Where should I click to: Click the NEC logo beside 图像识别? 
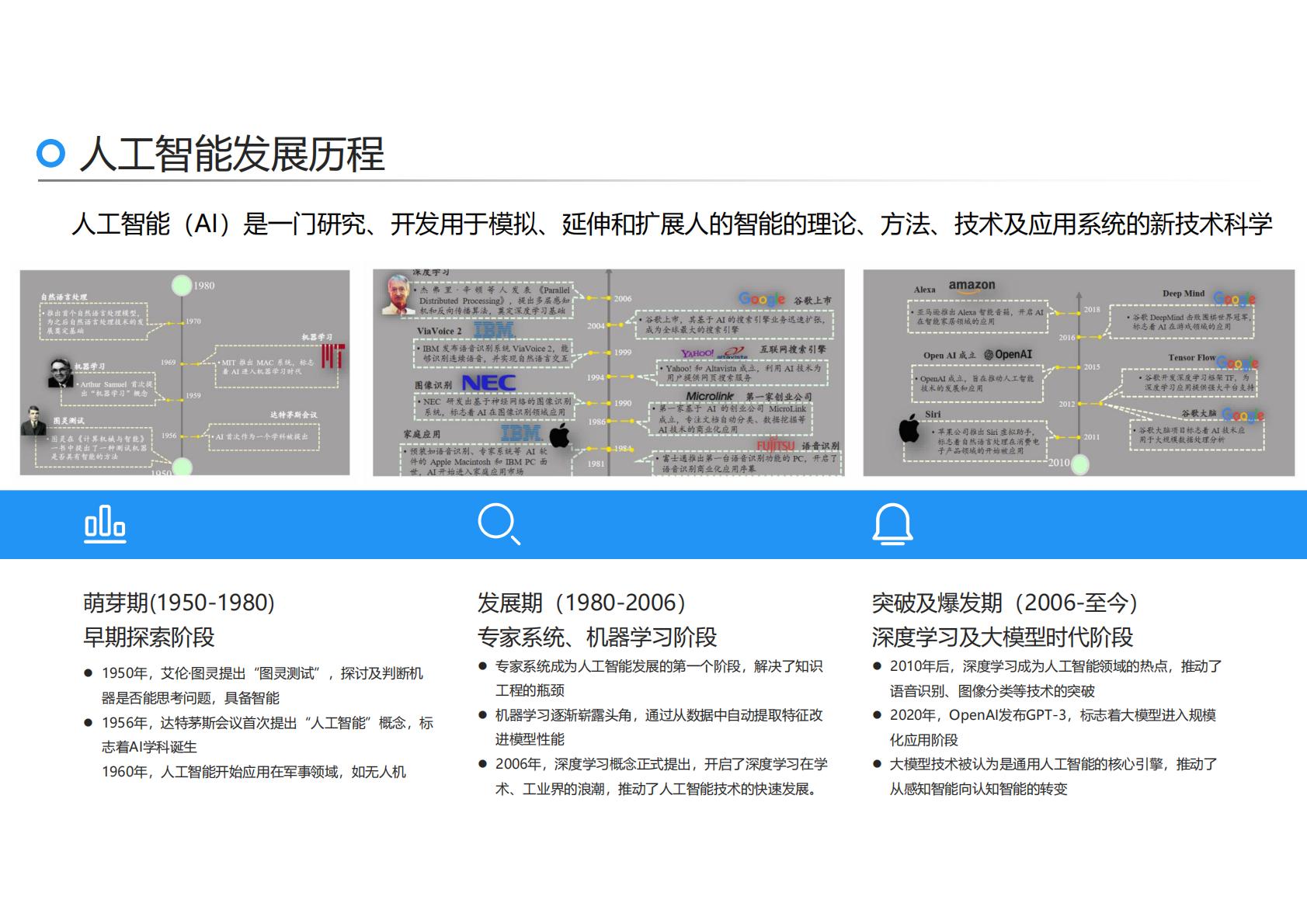click(488, 384)
